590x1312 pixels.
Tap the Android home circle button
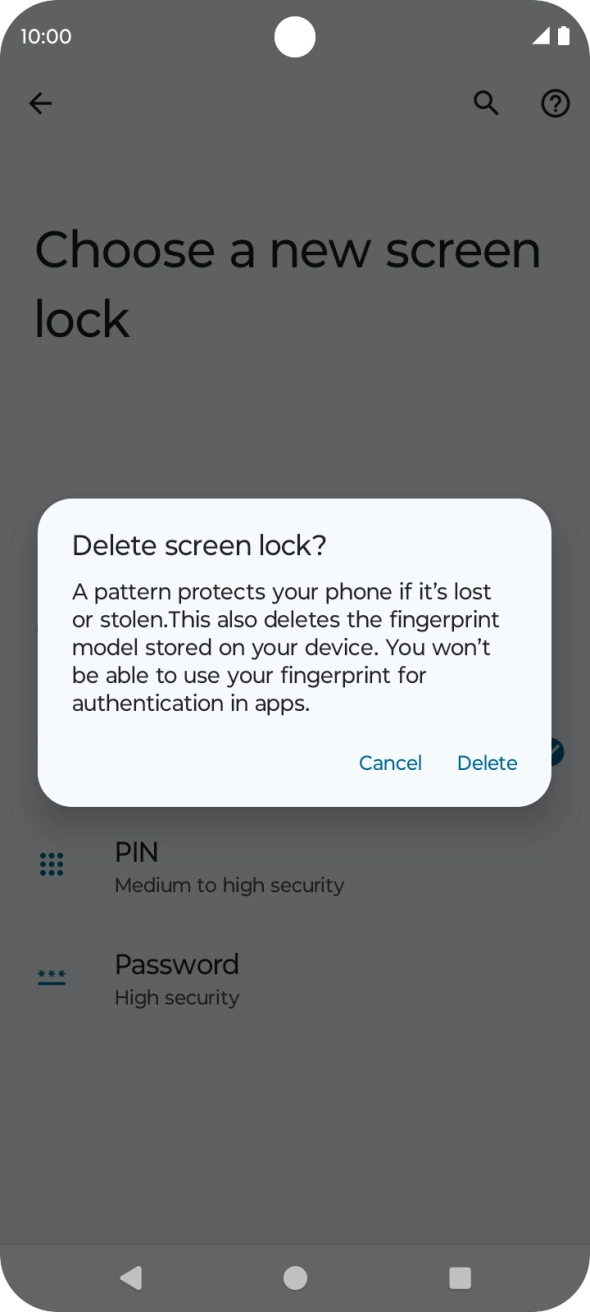click(x=295, y=1277)
